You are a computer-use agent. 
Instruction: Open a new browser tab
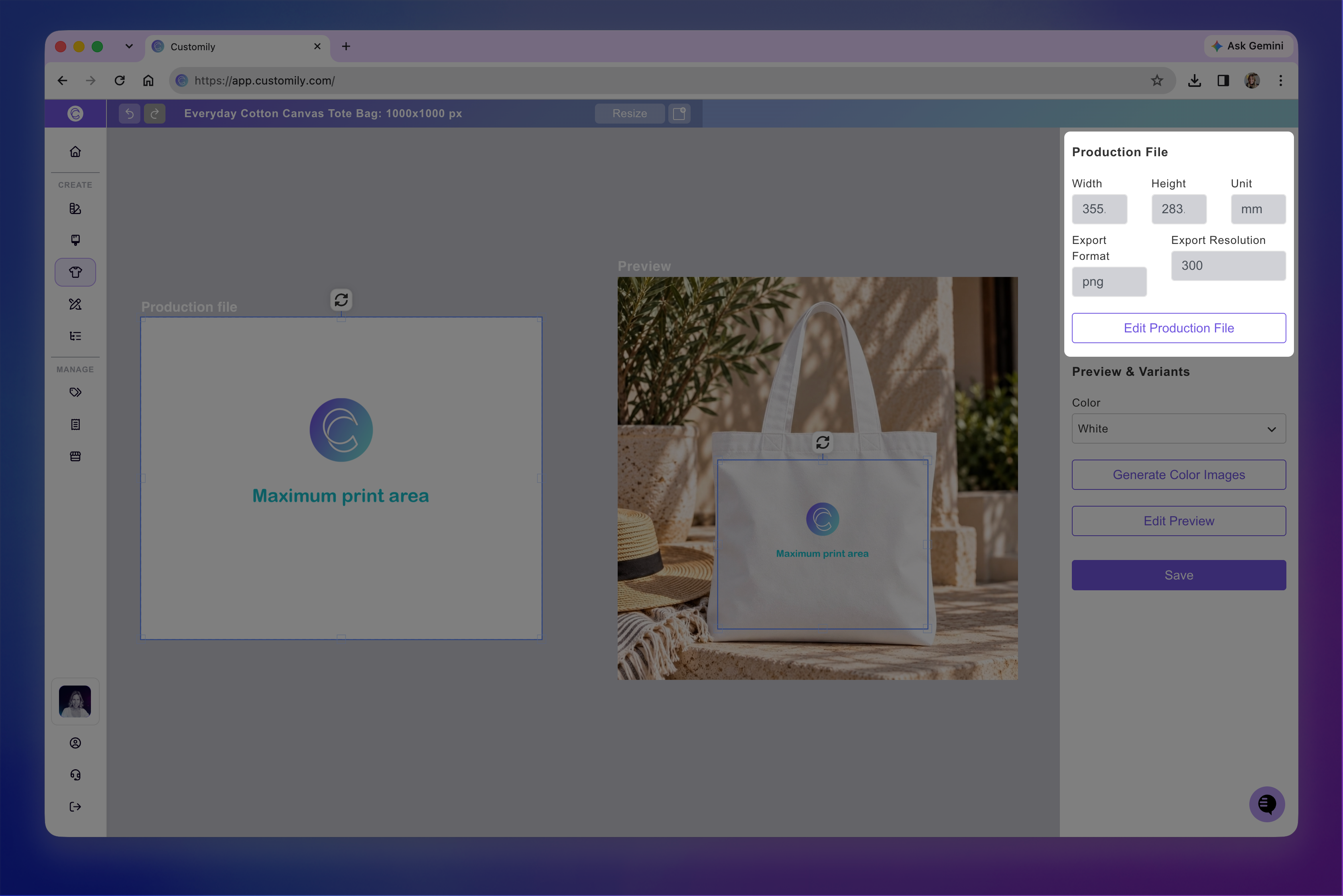(x=346, y=46)
